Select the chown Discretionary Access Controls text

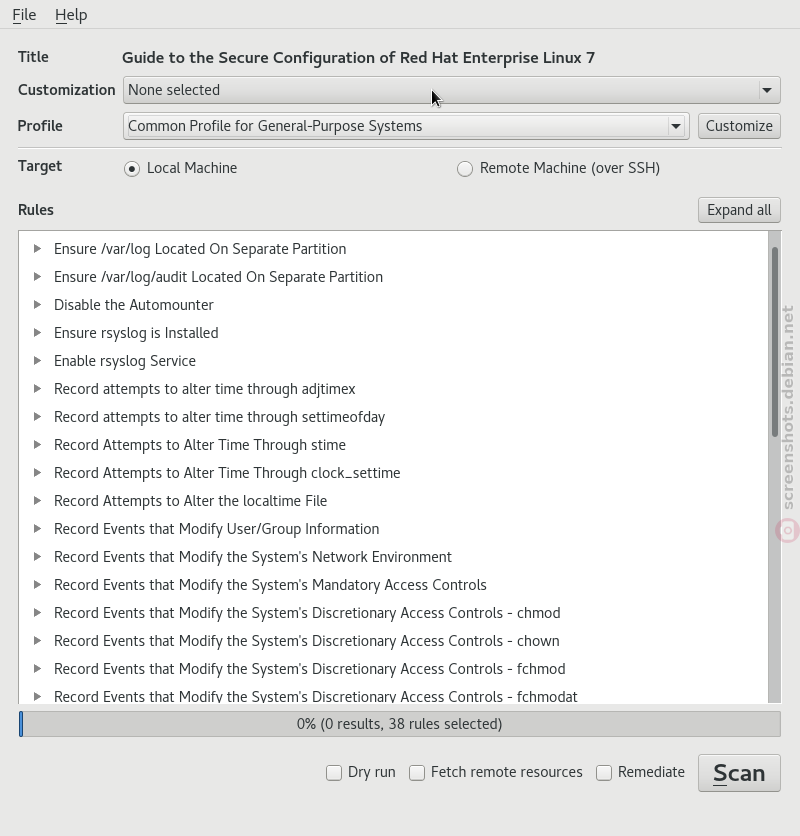307,641
